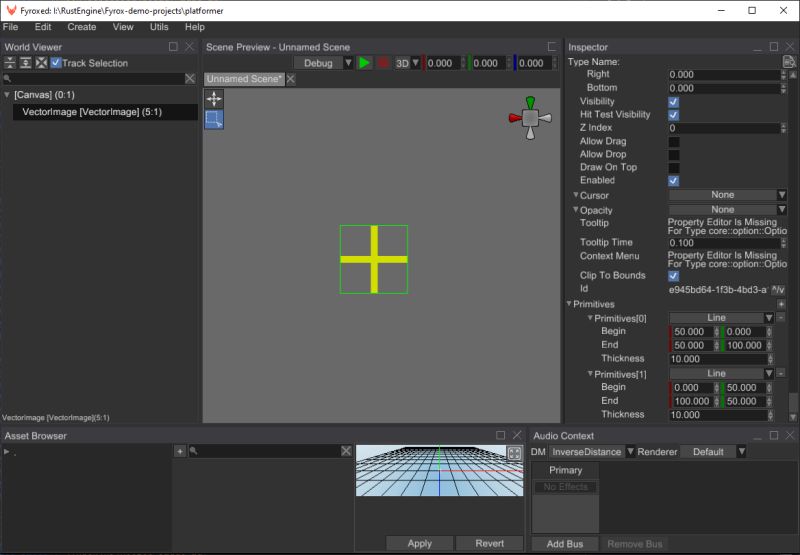The height and width of the screenshot is (555, 800).
Task: Open Primitives[1] Line type dropdown
Action: (721, 373)
